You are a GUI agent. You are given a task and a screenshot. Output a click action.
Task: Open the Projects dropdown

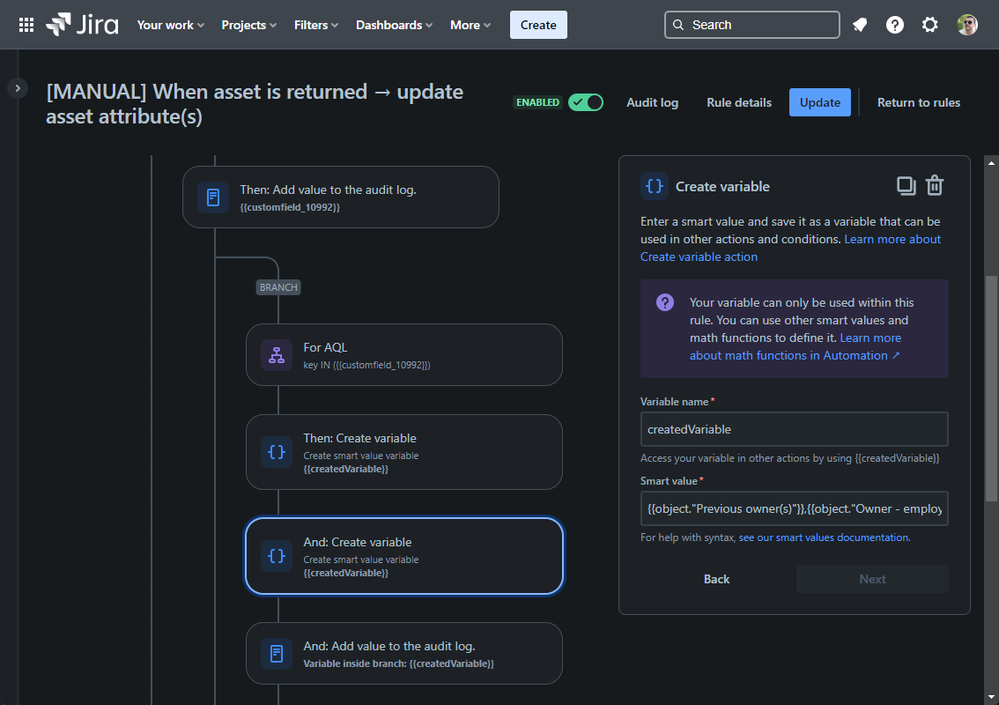[x=248, y=25]
